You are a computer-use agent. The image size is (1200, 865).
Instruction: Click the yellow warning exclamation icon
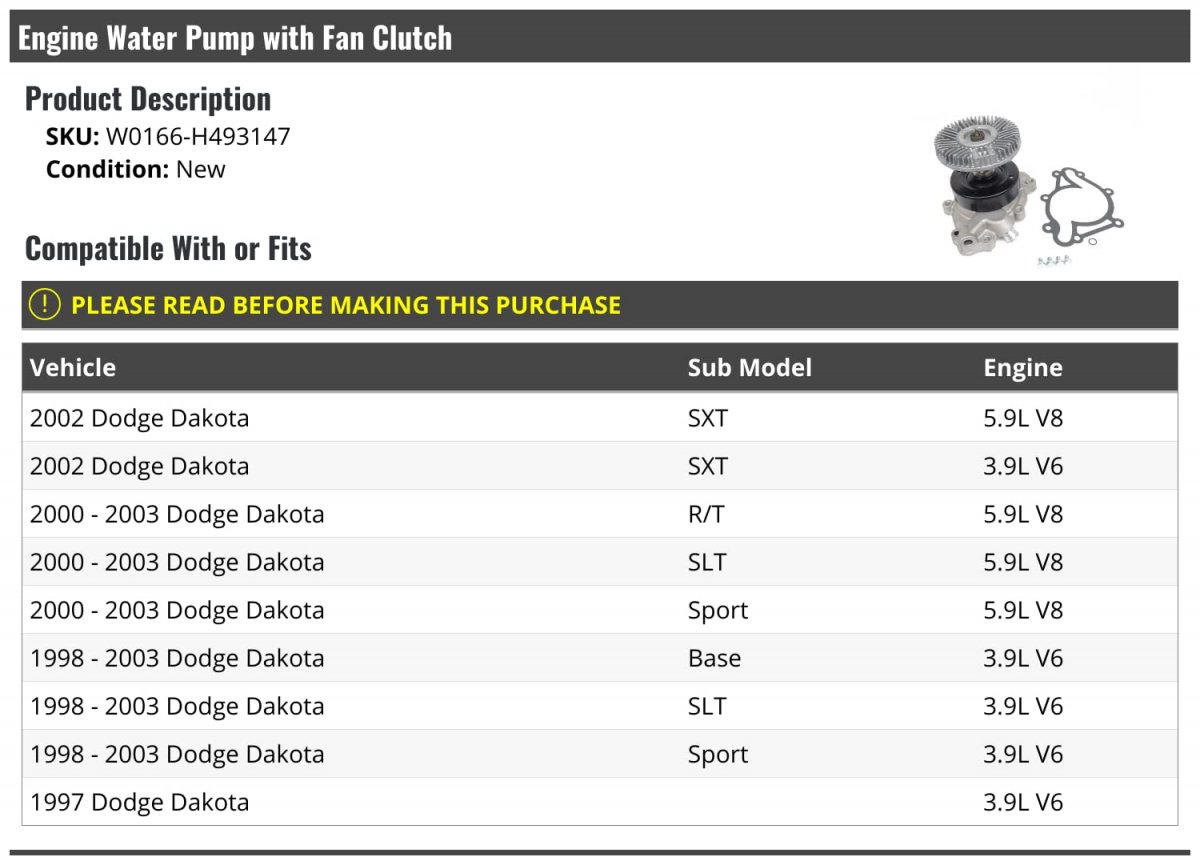44,305
